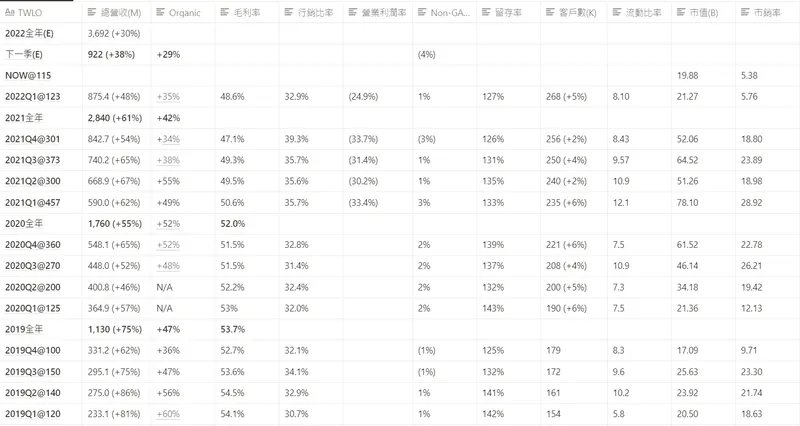Click the Aa title icon beside TWLO
Image resolution: width=800 pixels, height=426 pixels.
coord(11,12)
